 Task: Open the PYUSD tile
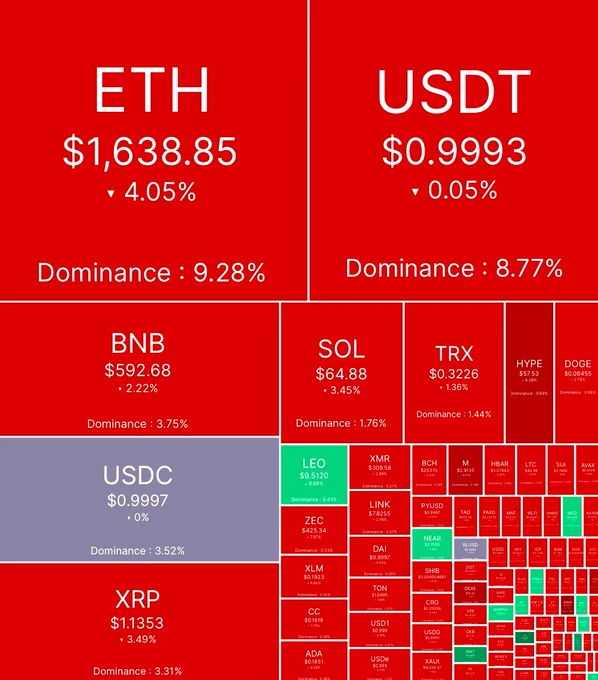click(x=432, y=512)
